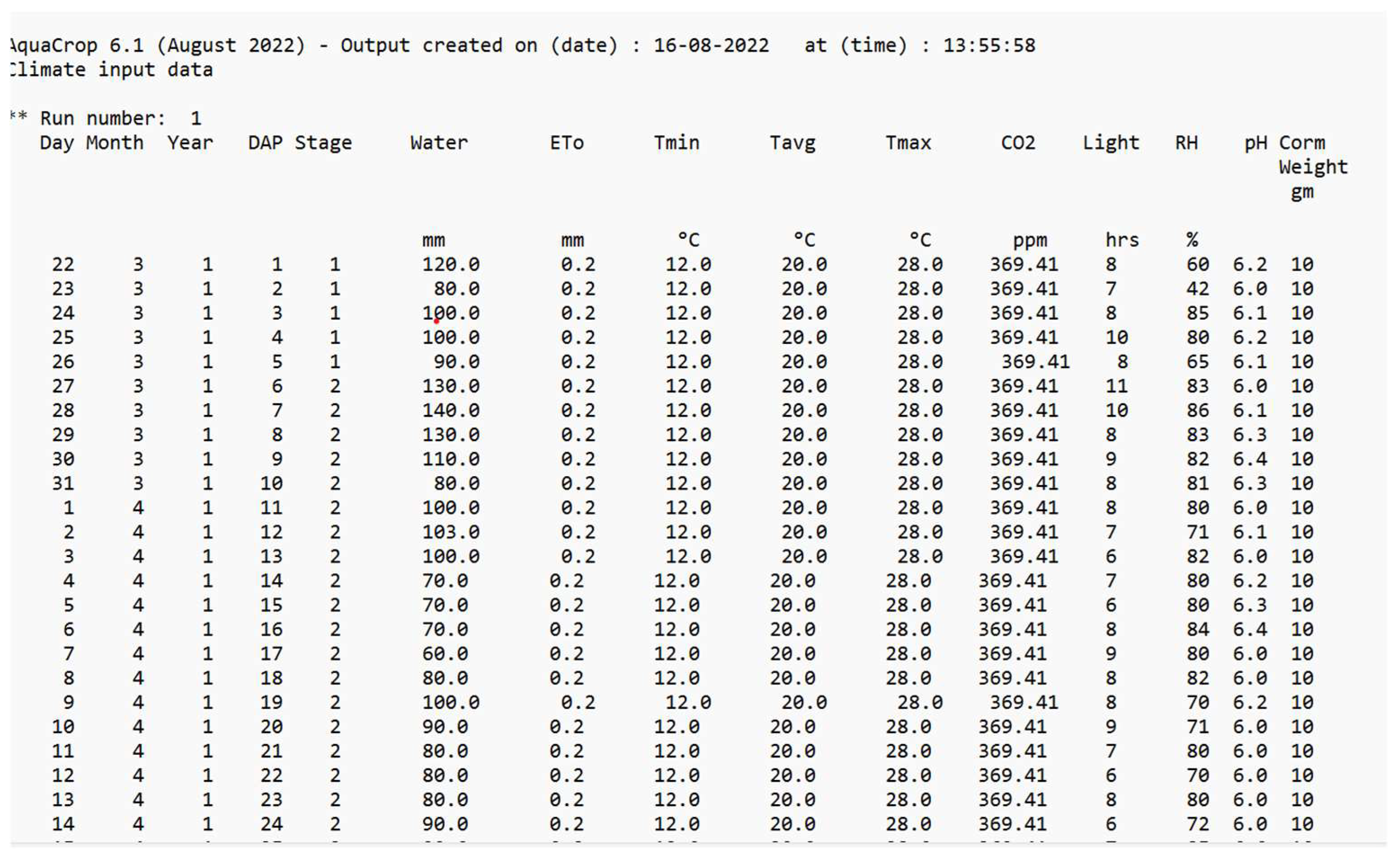Click the ppm unit label
The width and height of the screenshot is (1400, 860).
coord(1030,241)
